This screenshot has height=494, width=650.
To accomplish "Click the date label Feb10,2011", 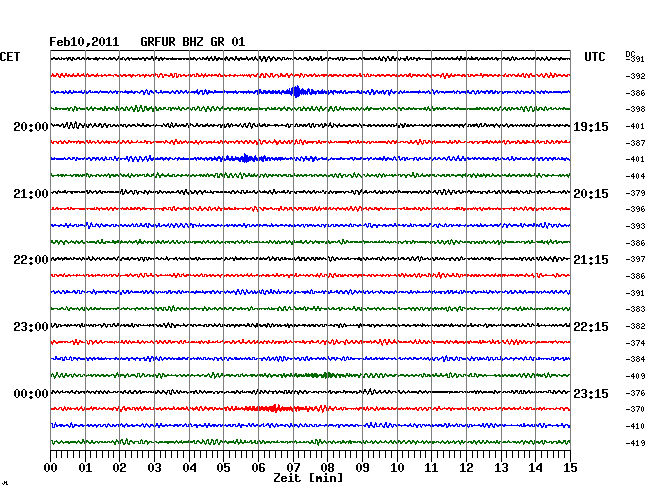I will pyautogui.click(x=84, y=42).
